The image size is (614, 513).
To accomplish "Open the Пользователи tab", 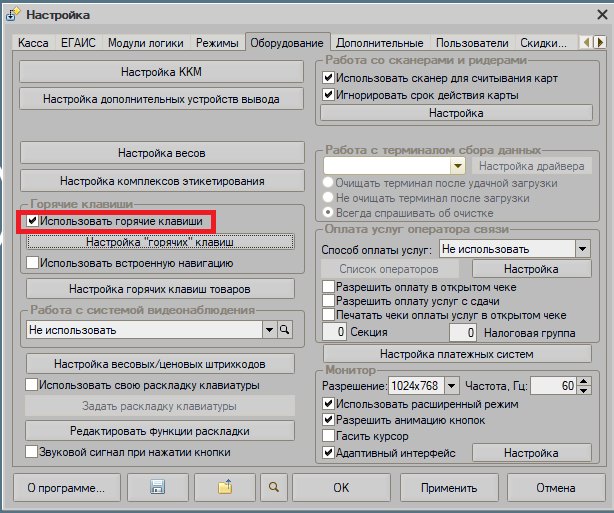I will (472, 43).
